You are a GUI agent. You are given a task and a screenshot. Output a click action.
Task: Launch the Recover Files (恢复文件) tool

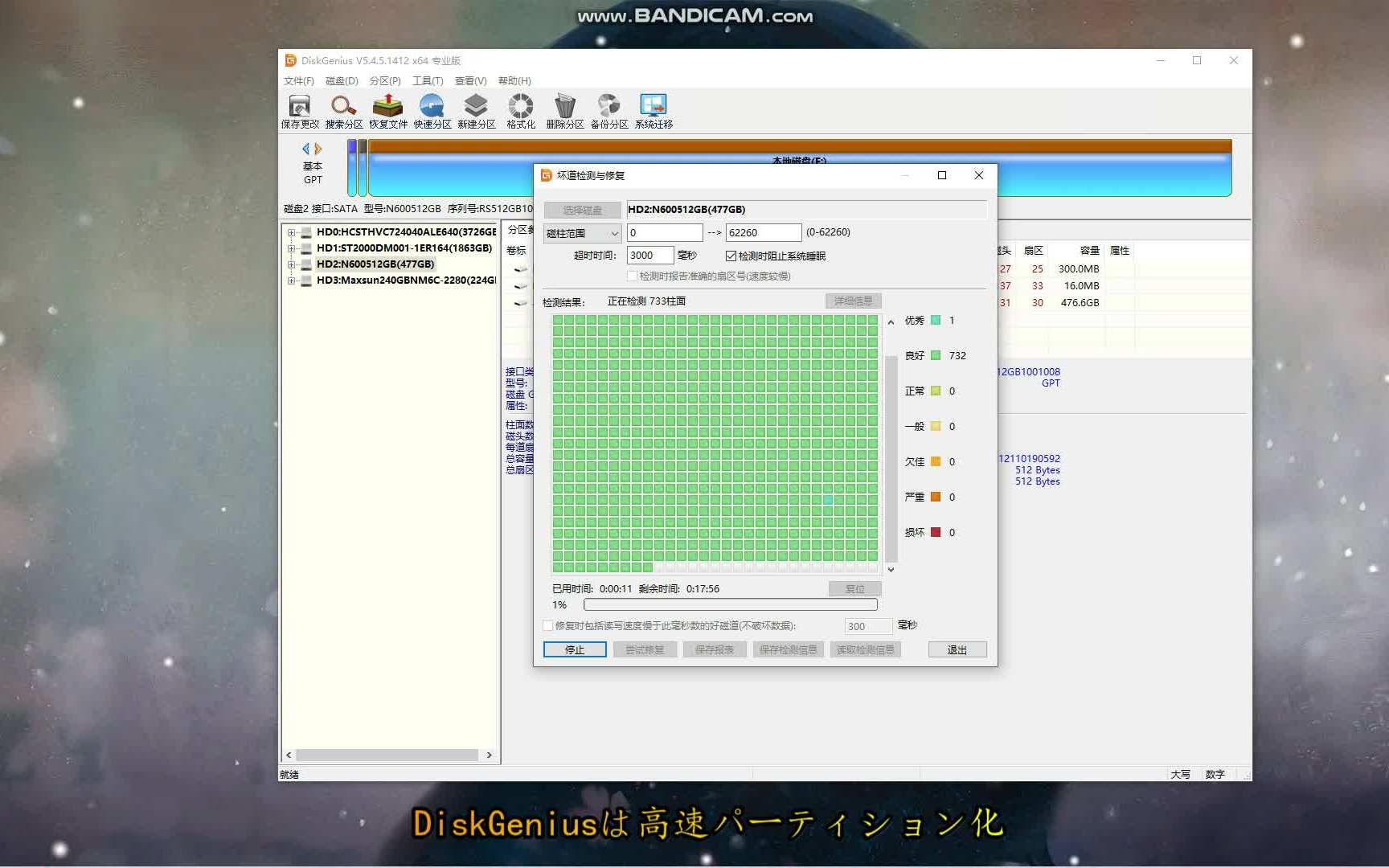coord(388,111)
